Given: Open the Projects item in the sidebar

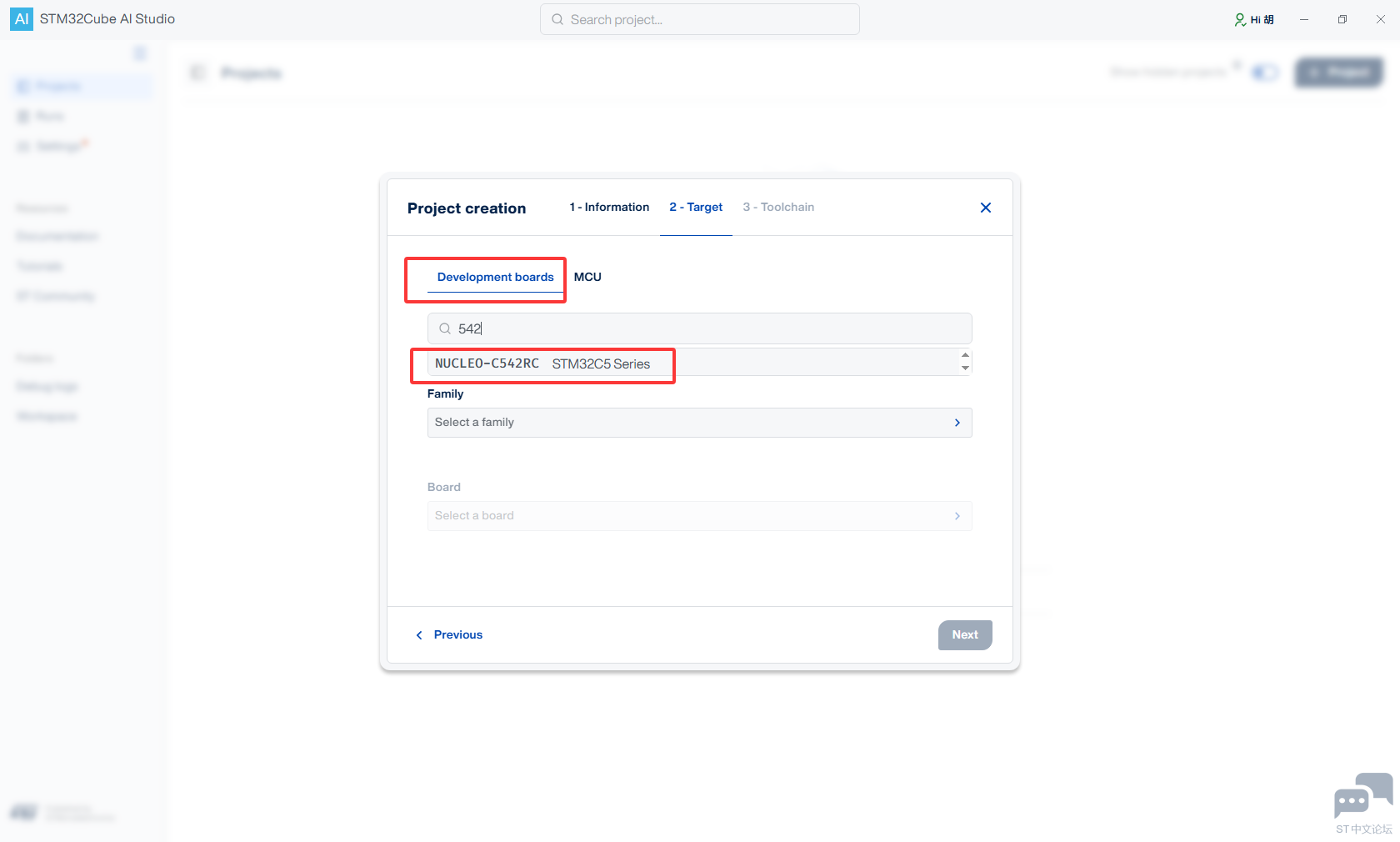Looking at the screenshot, I should pyautogui.click(x=83, y=86).
